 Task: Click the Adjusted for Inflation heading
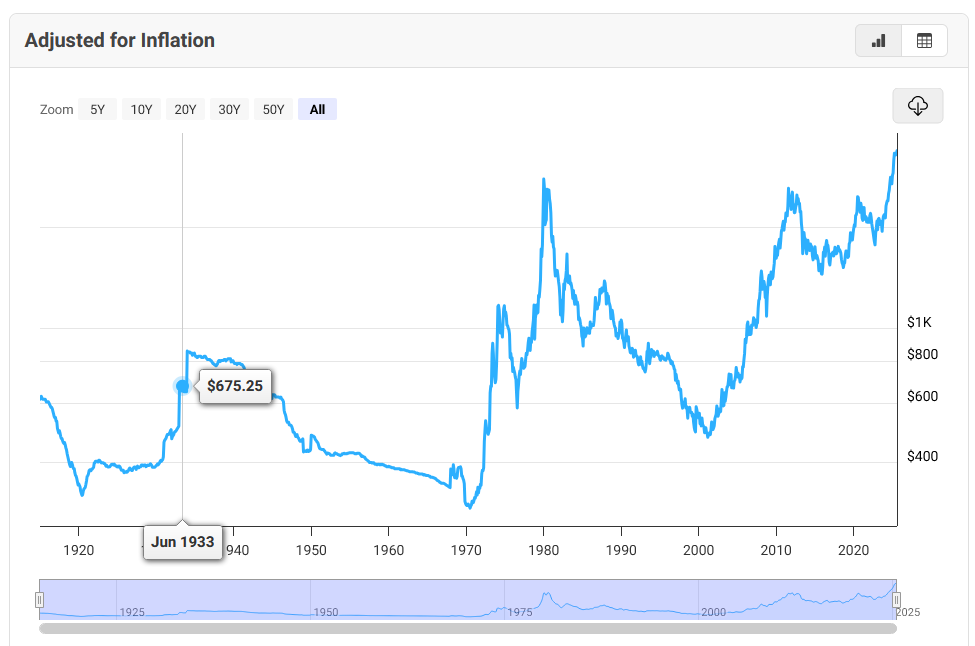[119, 41]
